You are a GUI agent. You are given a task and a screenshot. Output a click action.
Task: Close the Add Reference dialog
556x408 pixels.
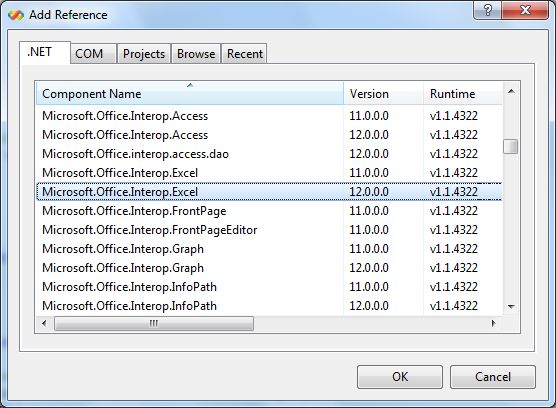coord(525,10)
